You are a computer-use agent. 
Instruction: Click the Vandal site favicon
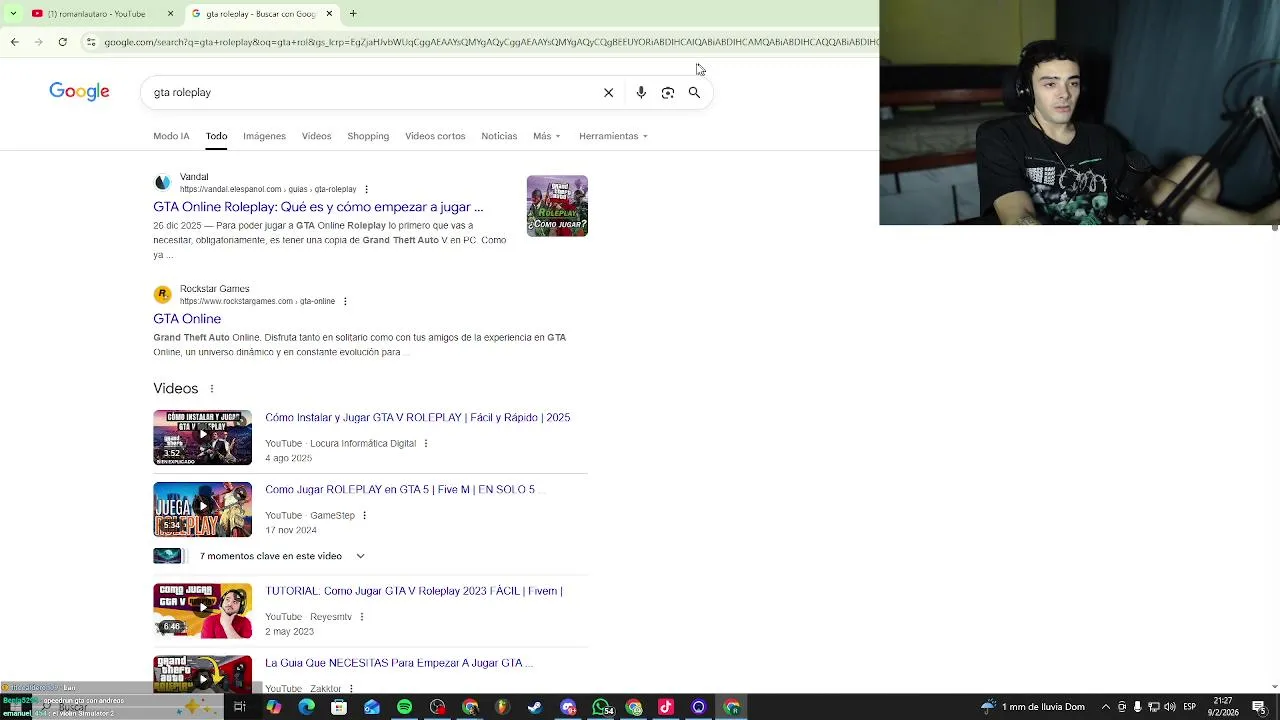[162, 183]
